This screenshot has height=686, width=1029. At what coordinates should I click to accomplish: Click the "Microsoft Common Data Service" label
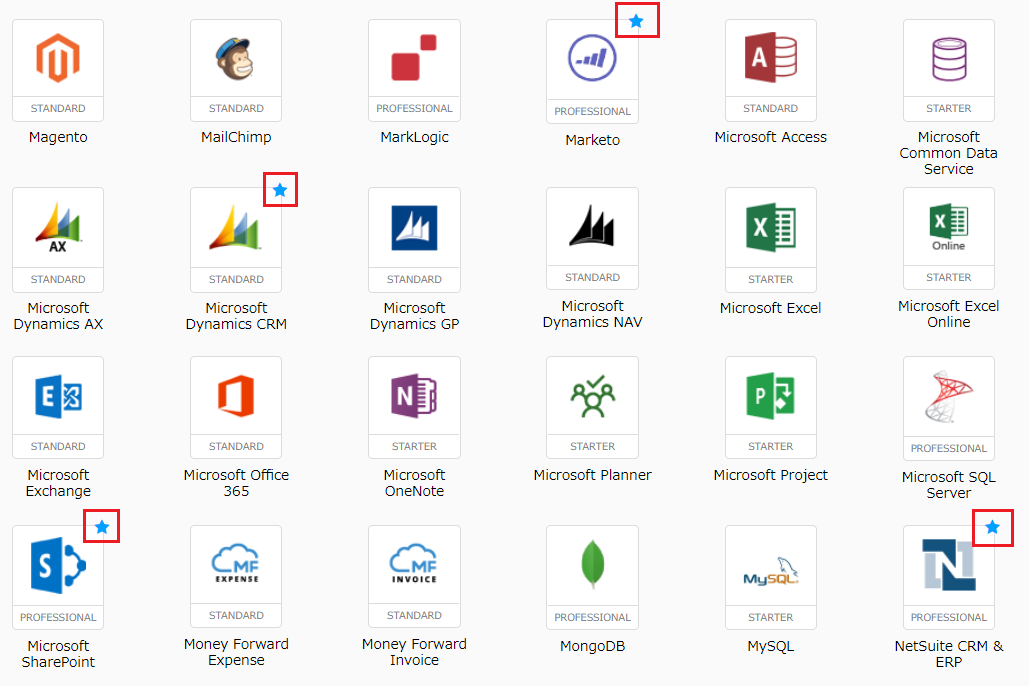[x=949, y=153]
